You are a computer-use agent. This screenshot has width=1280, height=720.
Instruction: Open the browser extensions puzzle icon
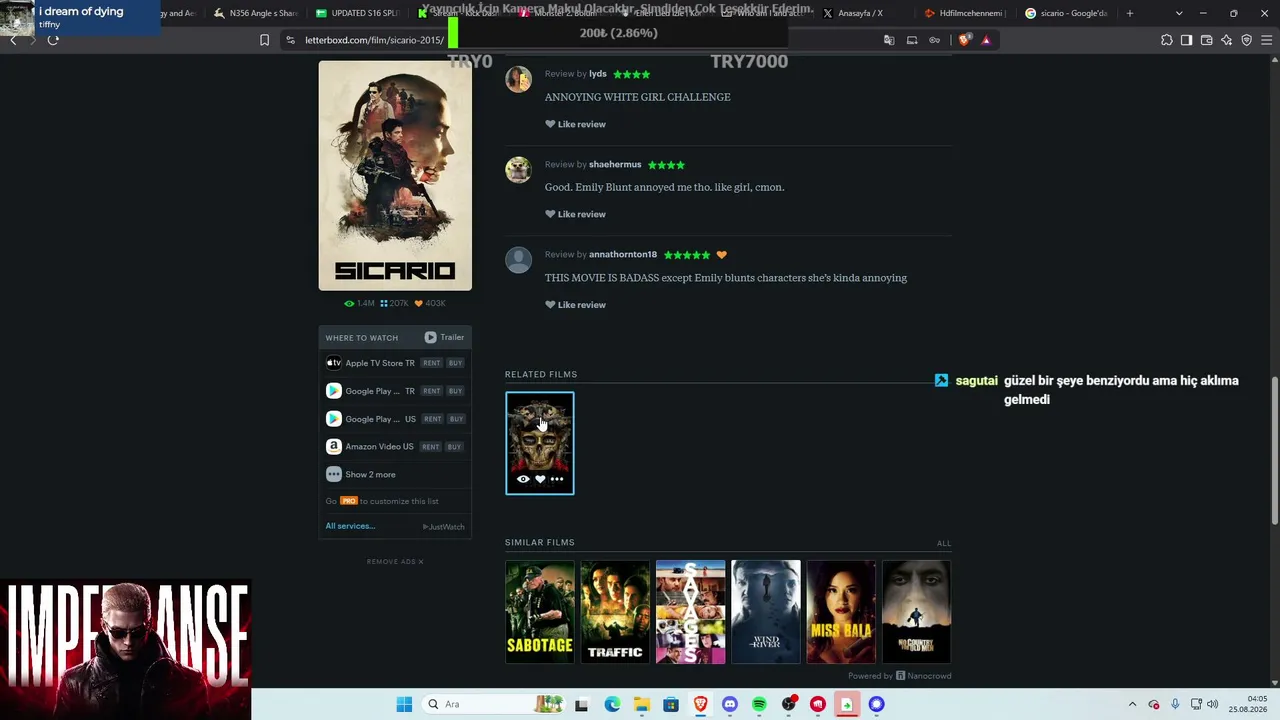[x=1167, y=40]
